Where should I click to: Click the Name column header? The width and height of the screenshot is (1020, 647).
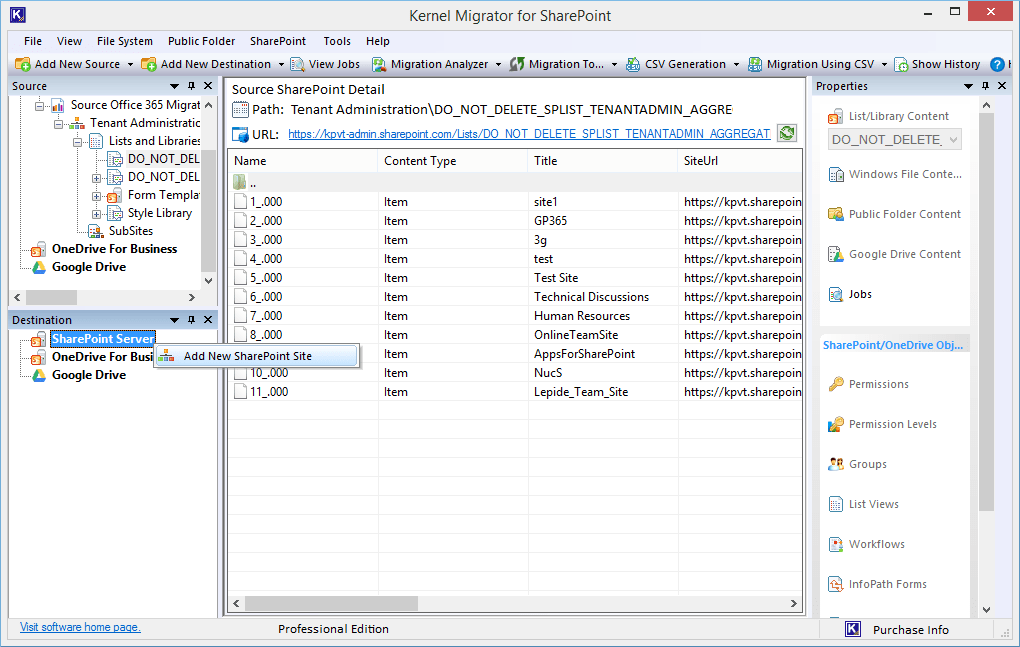302,161
